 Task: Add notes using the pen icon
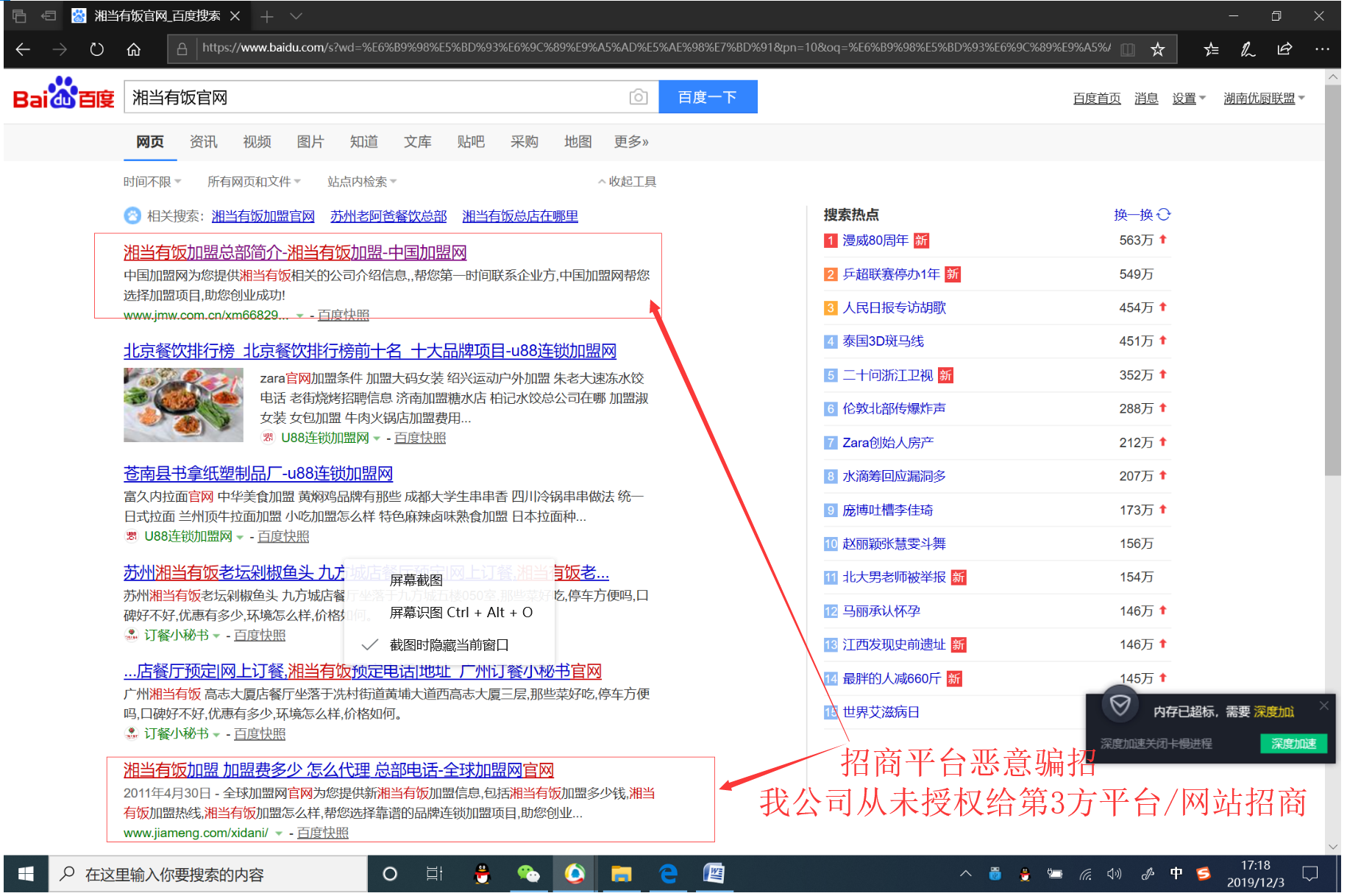pyautogui.click(x=1248, y=49)
